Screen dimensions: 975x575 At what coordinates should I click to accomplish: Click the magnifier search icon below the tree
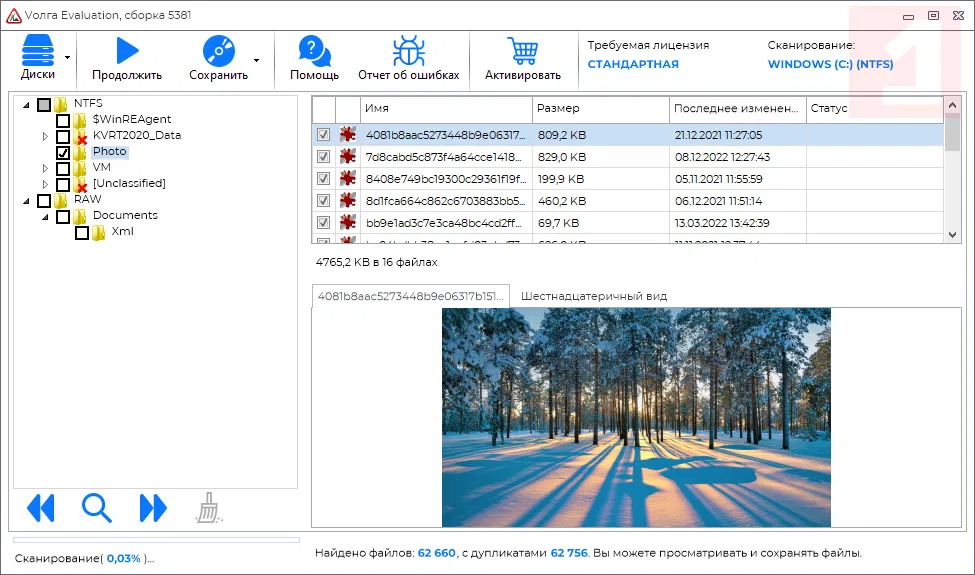(x=97, y=508)
